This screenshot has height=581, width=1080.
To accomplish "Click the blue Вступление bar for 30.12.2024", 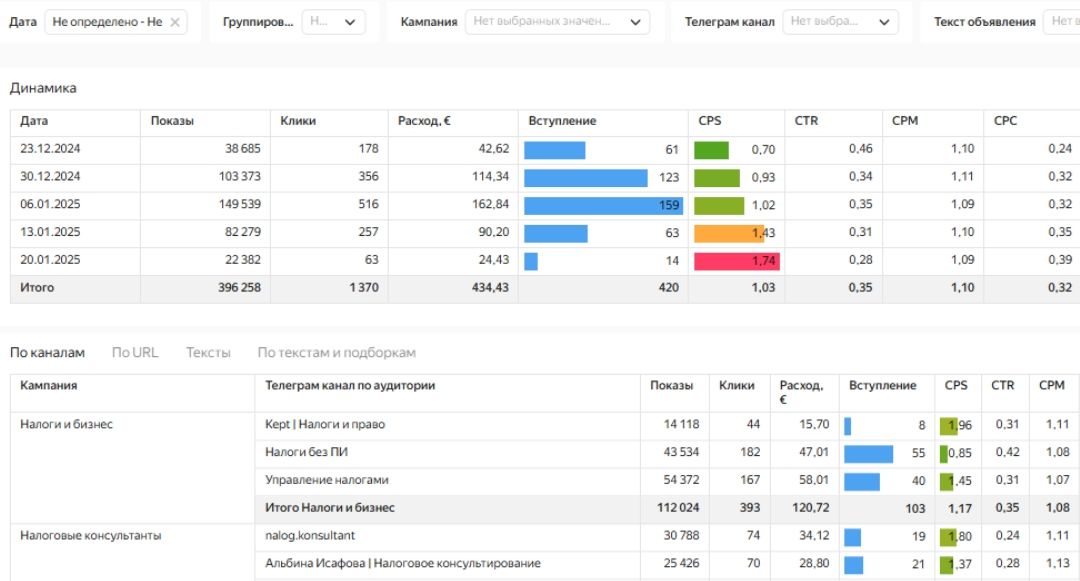I will click(585, 178).
